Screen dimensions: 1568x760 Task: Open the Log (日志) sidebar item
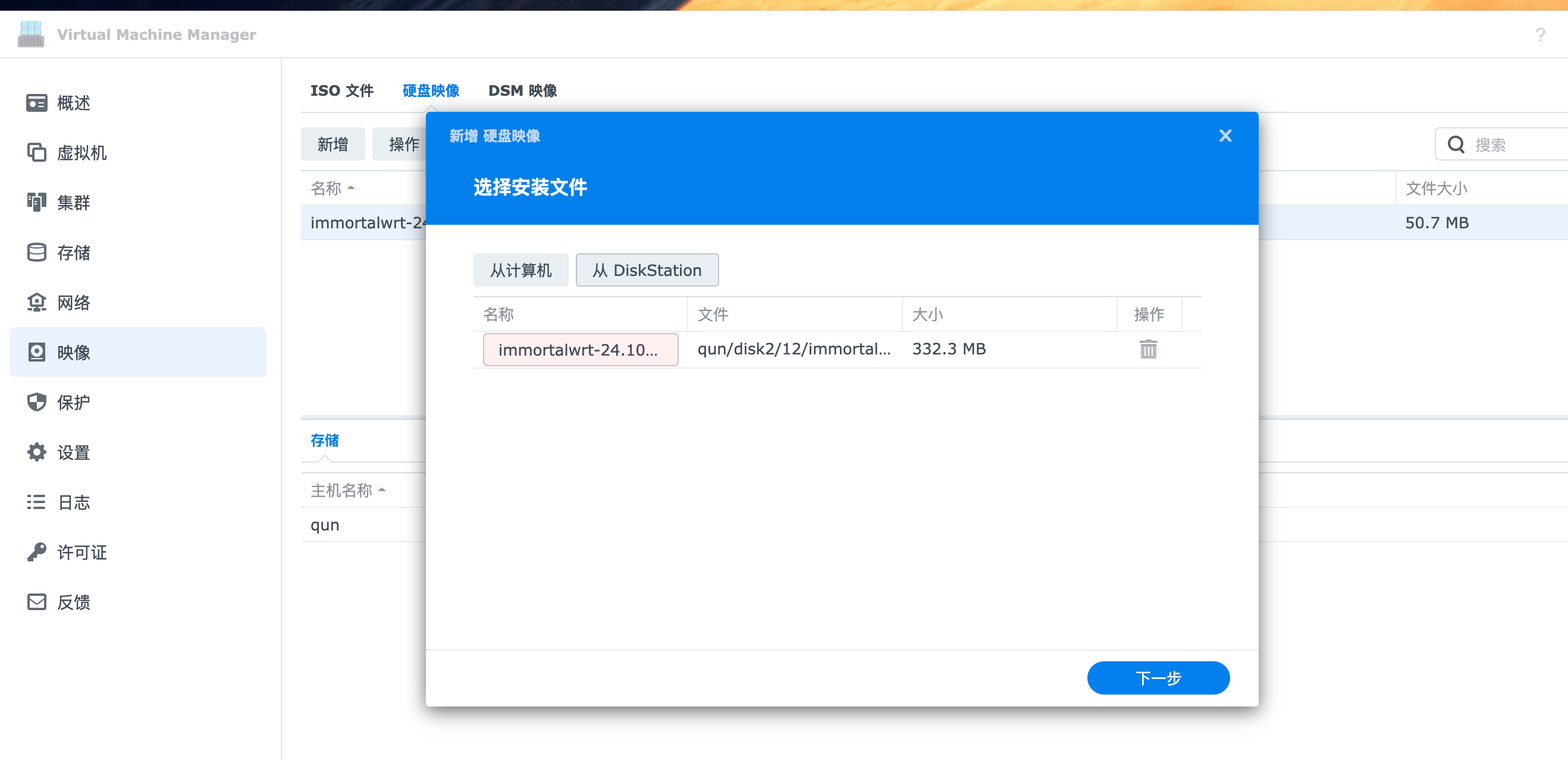pyautogui.click(x=73, y=502)
